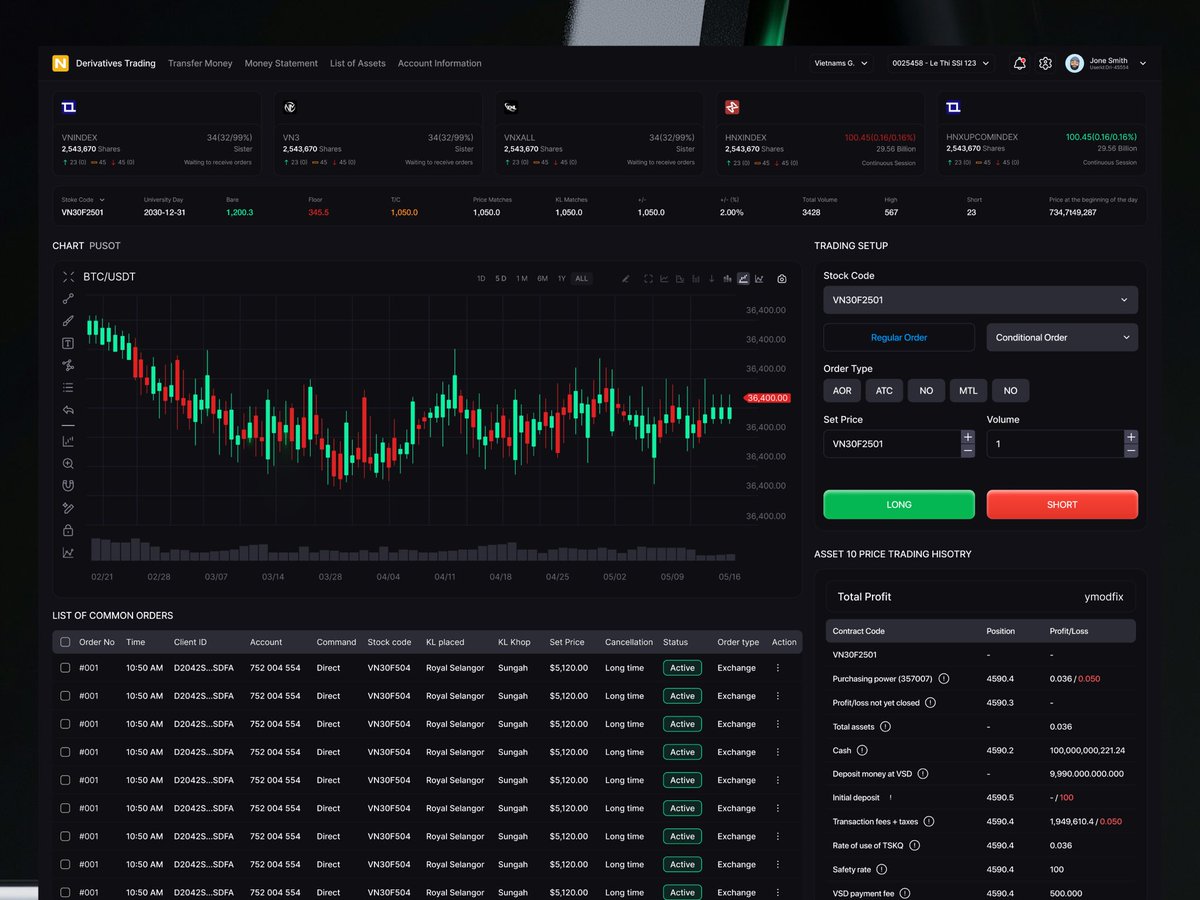Toggle the MTL order type

tap(968, 390)
